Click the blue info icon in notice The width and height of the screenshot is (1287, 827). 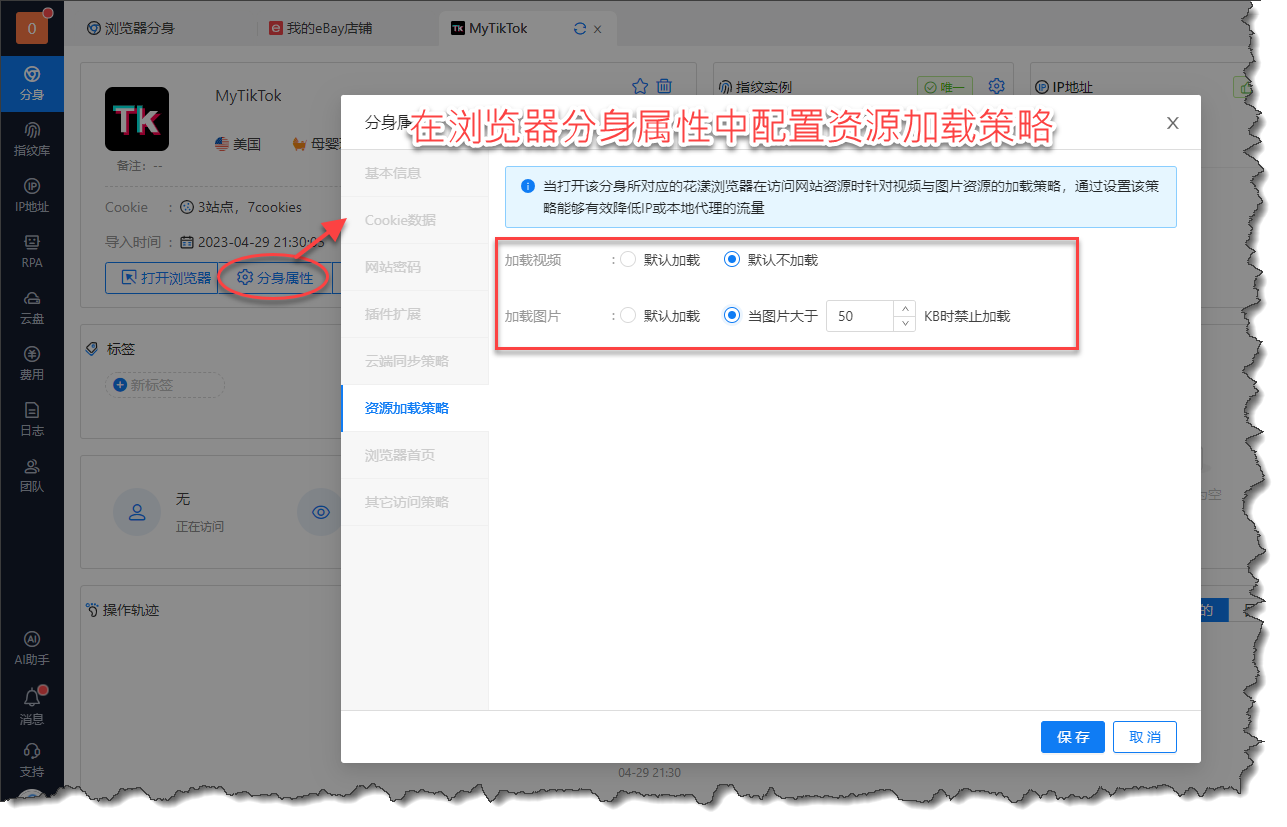pyautogui.click(x=527, y=186)
